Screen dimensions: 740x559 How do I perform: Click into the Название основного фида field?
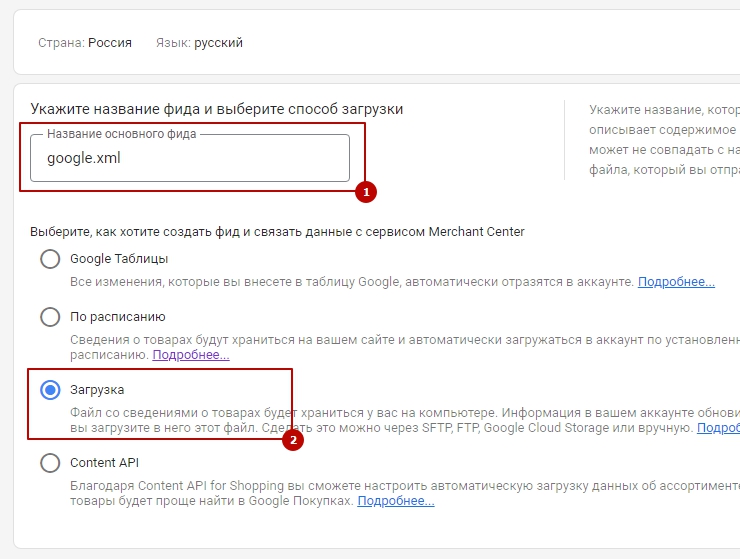click(190, 158)
